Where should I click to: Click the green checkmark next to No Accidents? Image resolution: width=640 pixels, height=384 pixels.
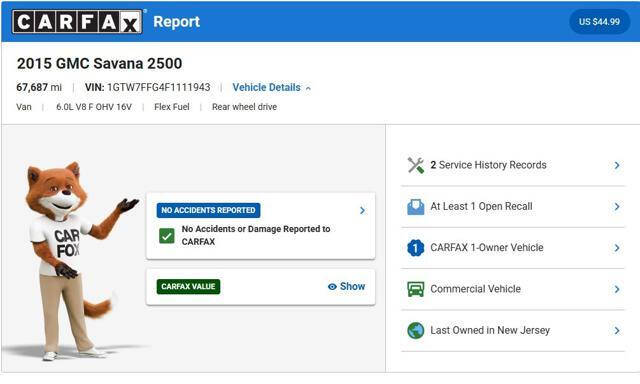[167, 235]
